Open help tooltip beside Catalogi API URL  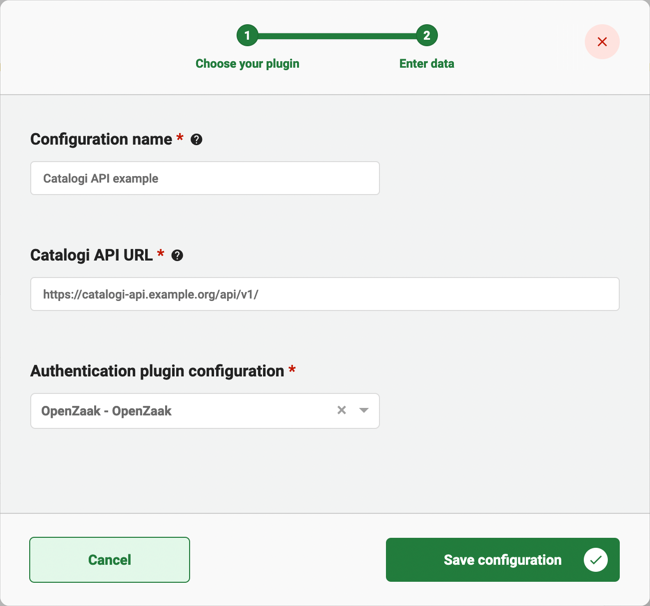(x=177, y=256)
